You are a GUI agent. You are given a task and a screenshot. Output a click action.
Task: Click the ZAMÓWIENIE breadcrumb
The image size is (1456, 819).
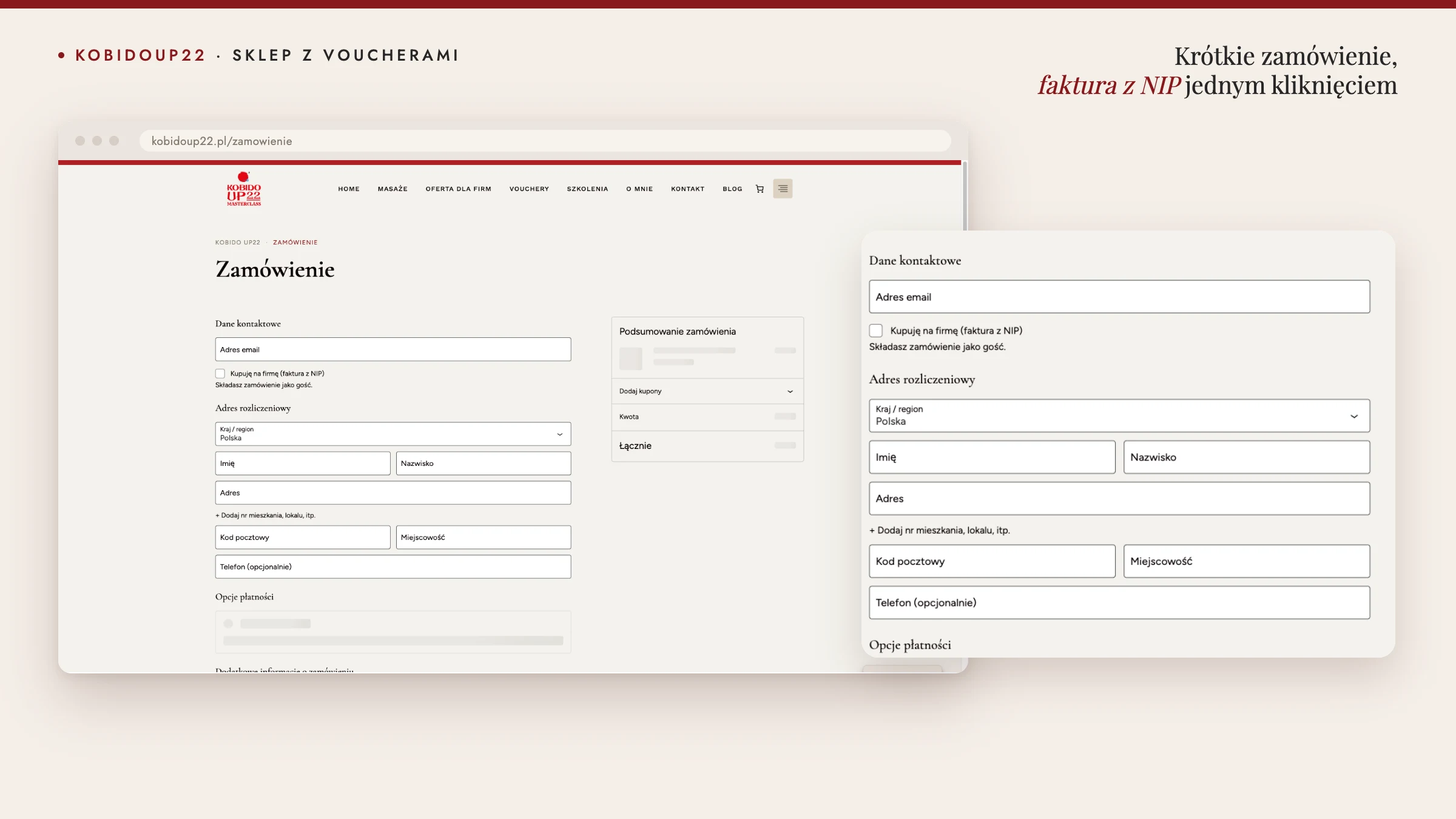(295, 243)
